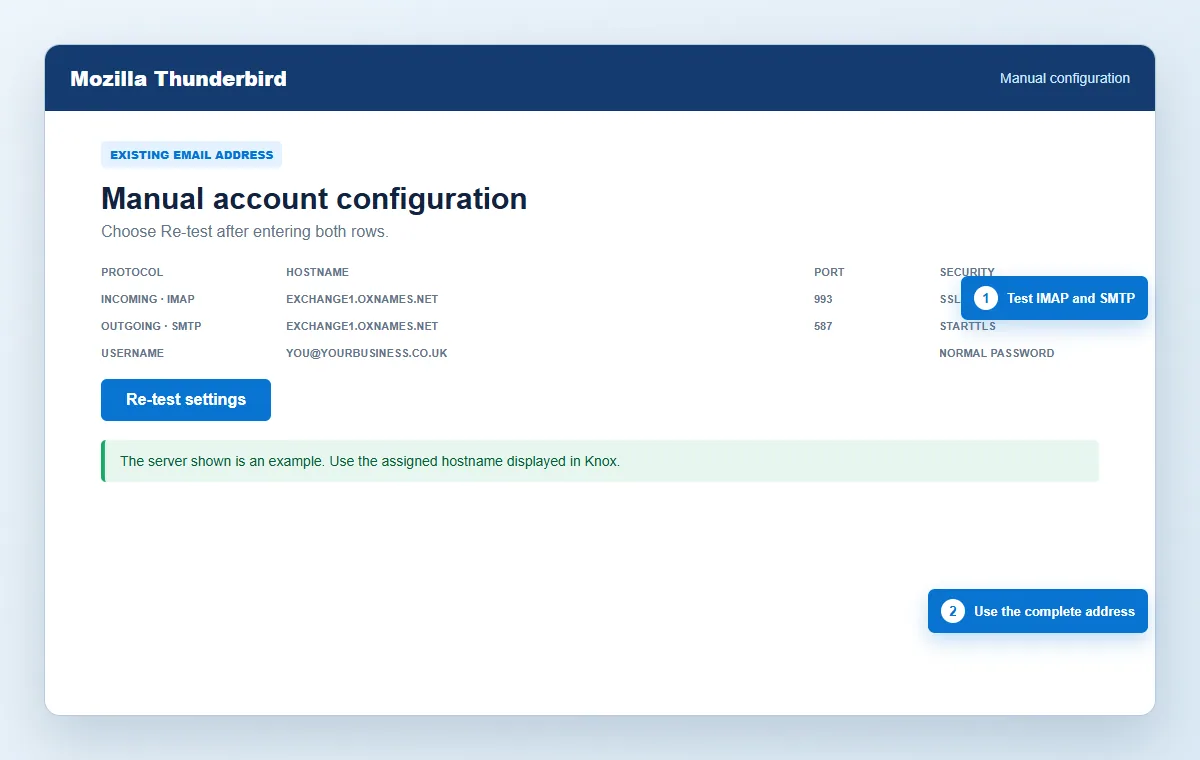Click the Existing Email Address badge
1200x760 pixels.
[x=191, y=155]
